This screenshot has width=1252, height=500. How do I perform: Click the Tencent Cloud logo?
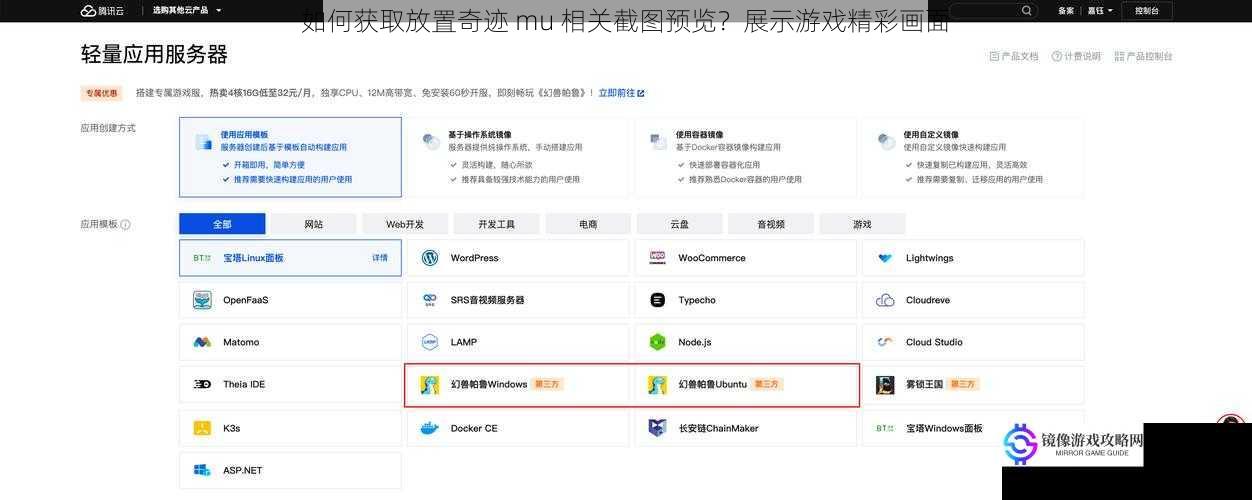(x=102, y=10)
